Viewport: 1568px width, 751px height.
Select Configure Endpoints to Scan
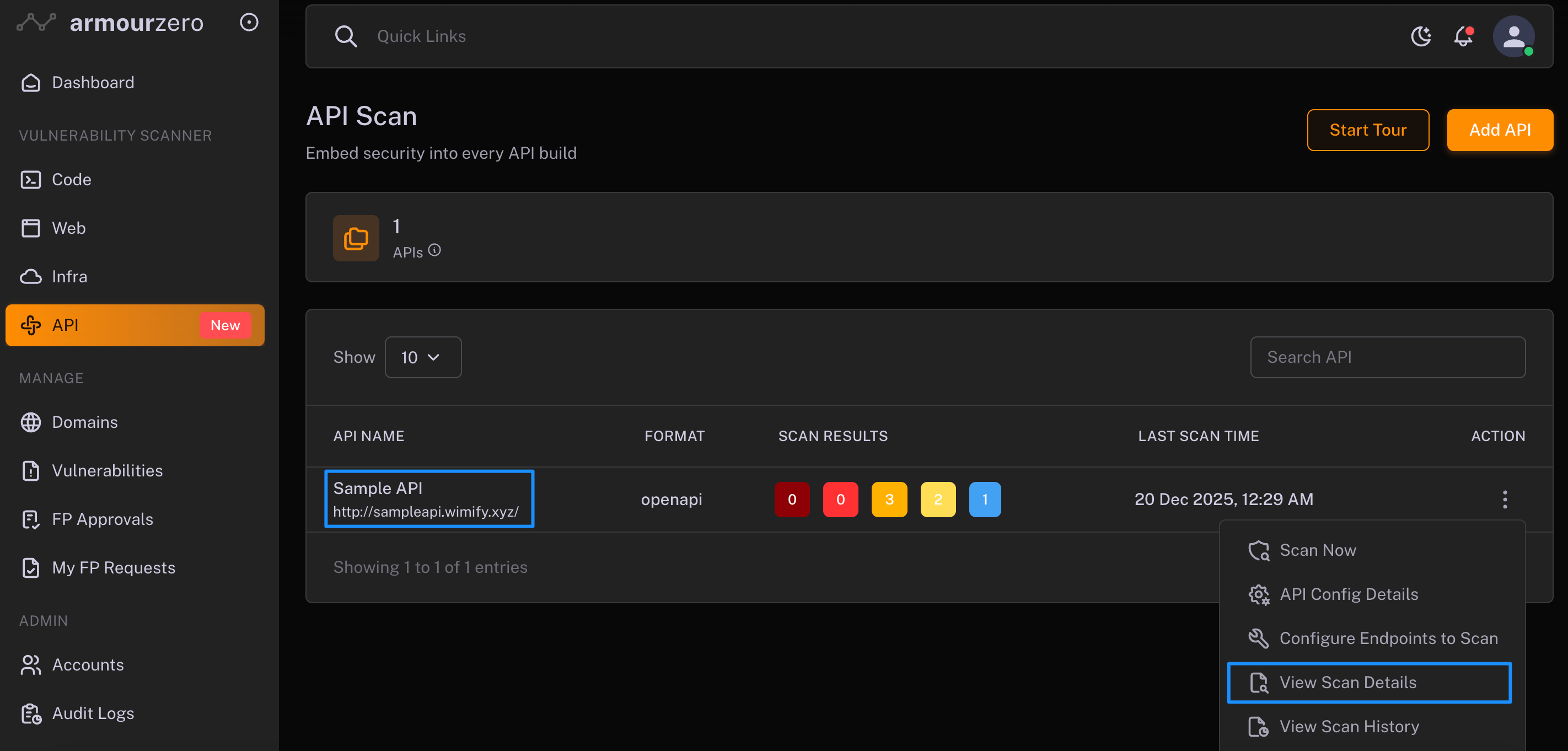tap(1388, 638)
